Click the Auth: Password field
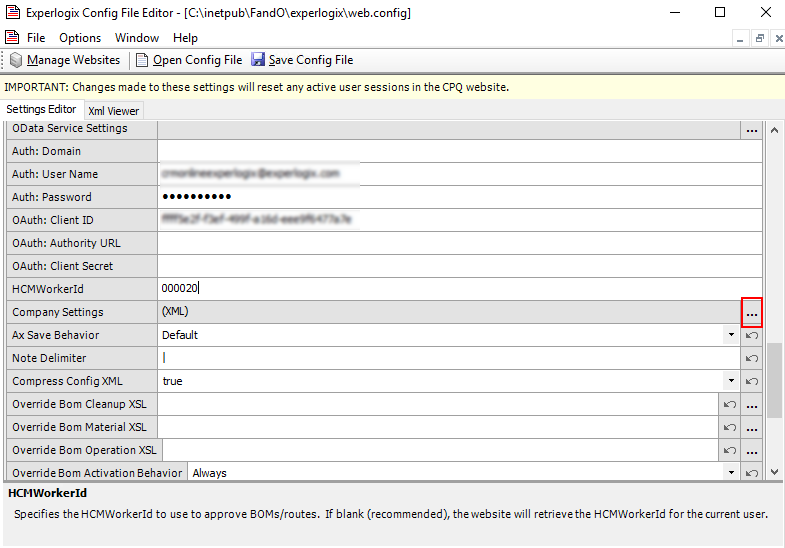 pyautogui.click(x=460, y=197)
